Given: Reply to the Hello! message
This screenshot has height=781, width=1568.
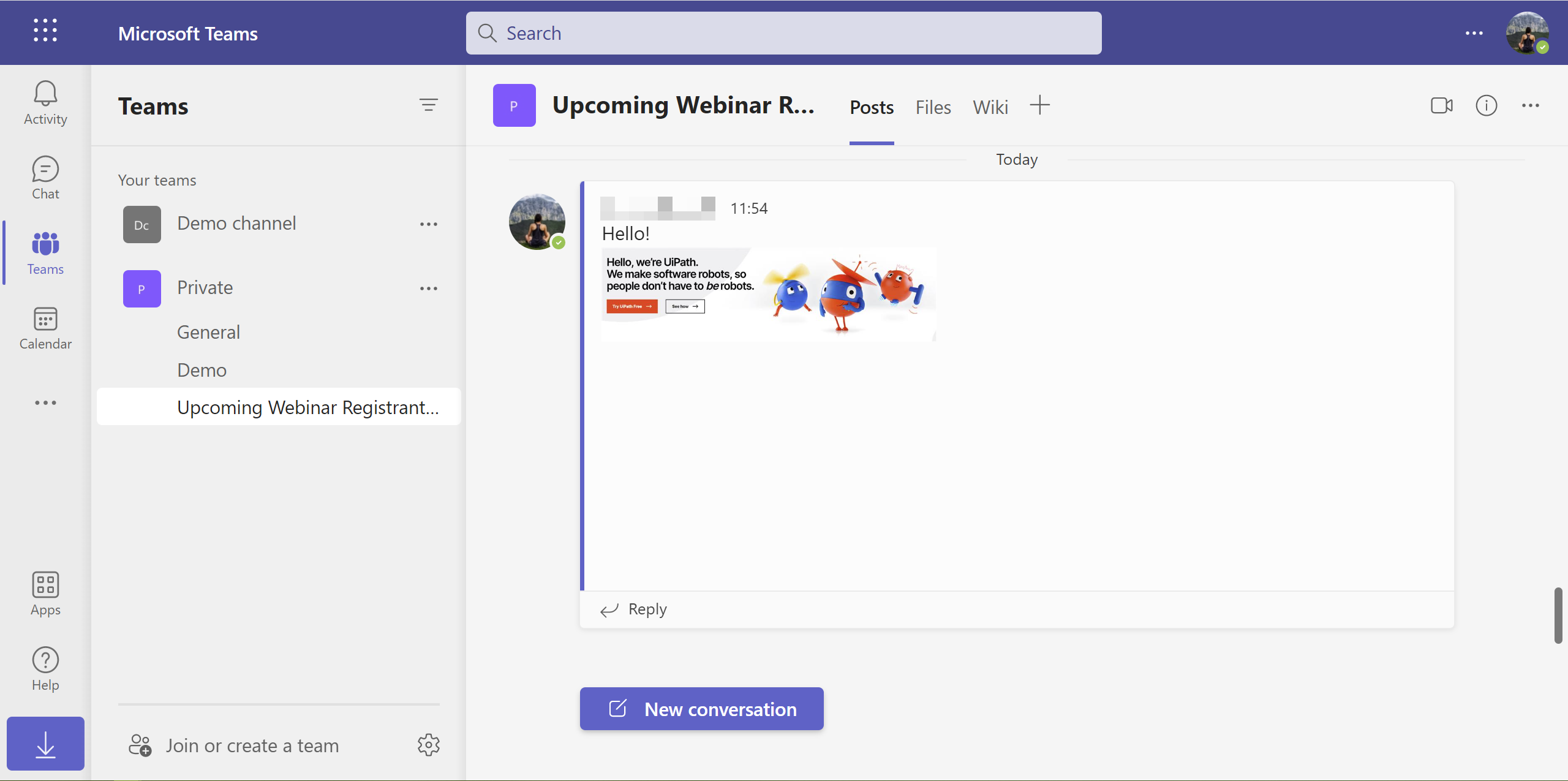Looking at the screenshot, I should [634, 609].
